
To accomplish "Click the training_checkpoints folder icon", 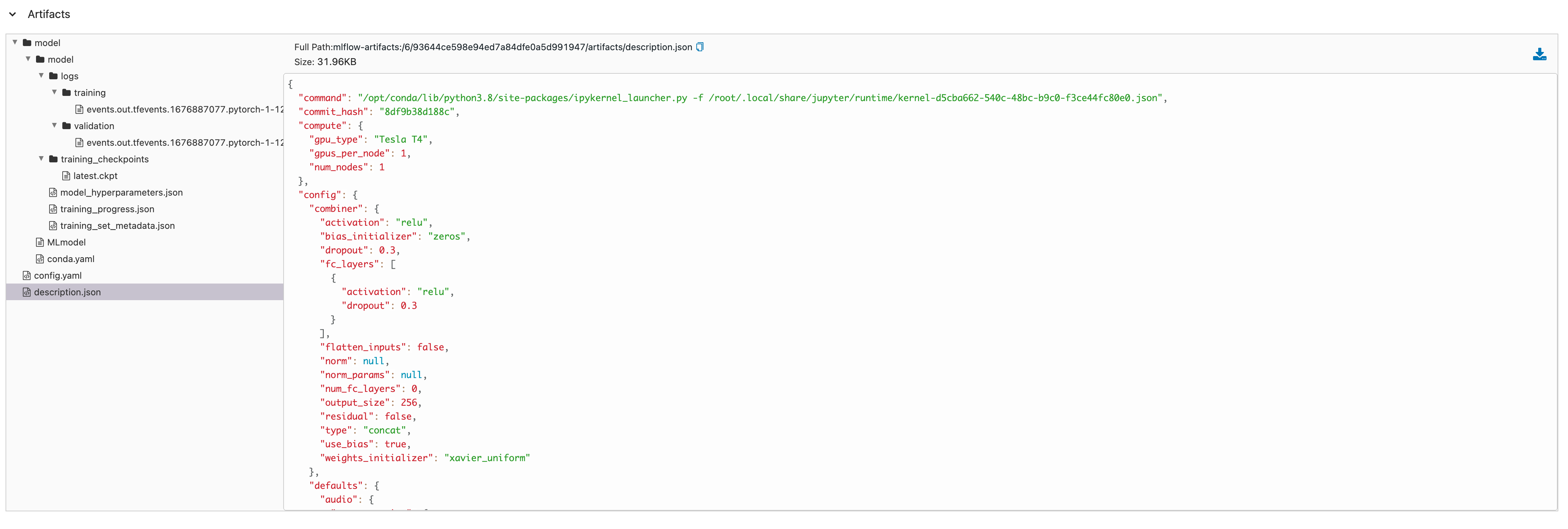I will [x=54, y=159].
